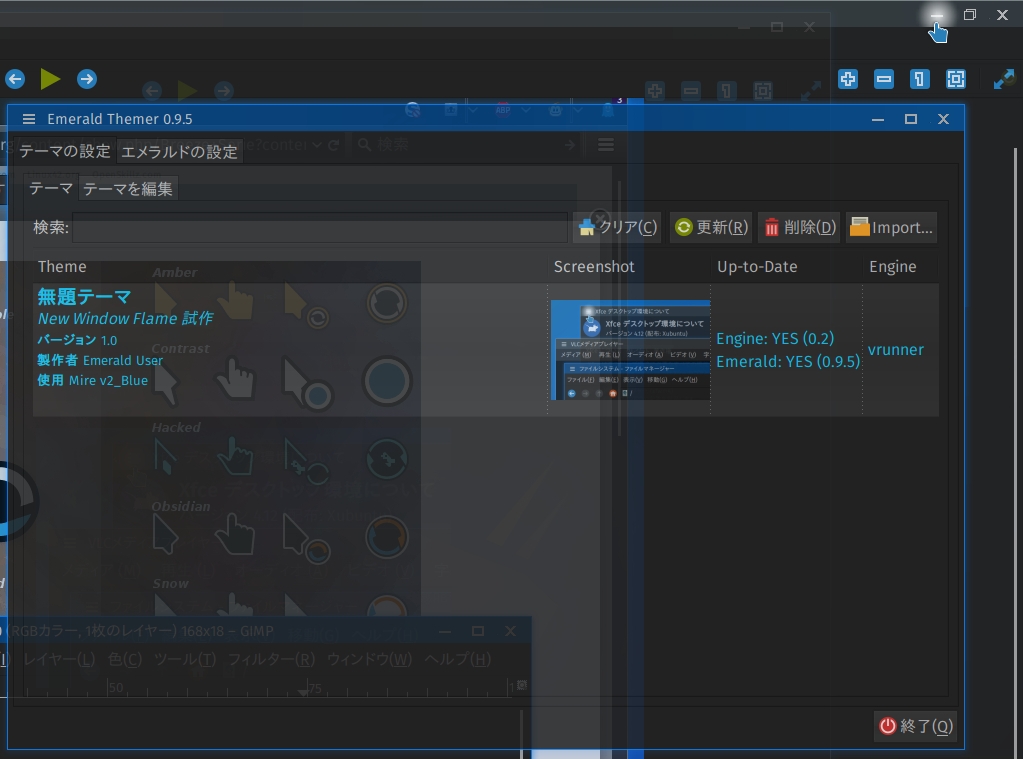The height and width of the screenshot is (759, 1023).
Task: Click the Engine column header
Action: [x=893, y=266]
